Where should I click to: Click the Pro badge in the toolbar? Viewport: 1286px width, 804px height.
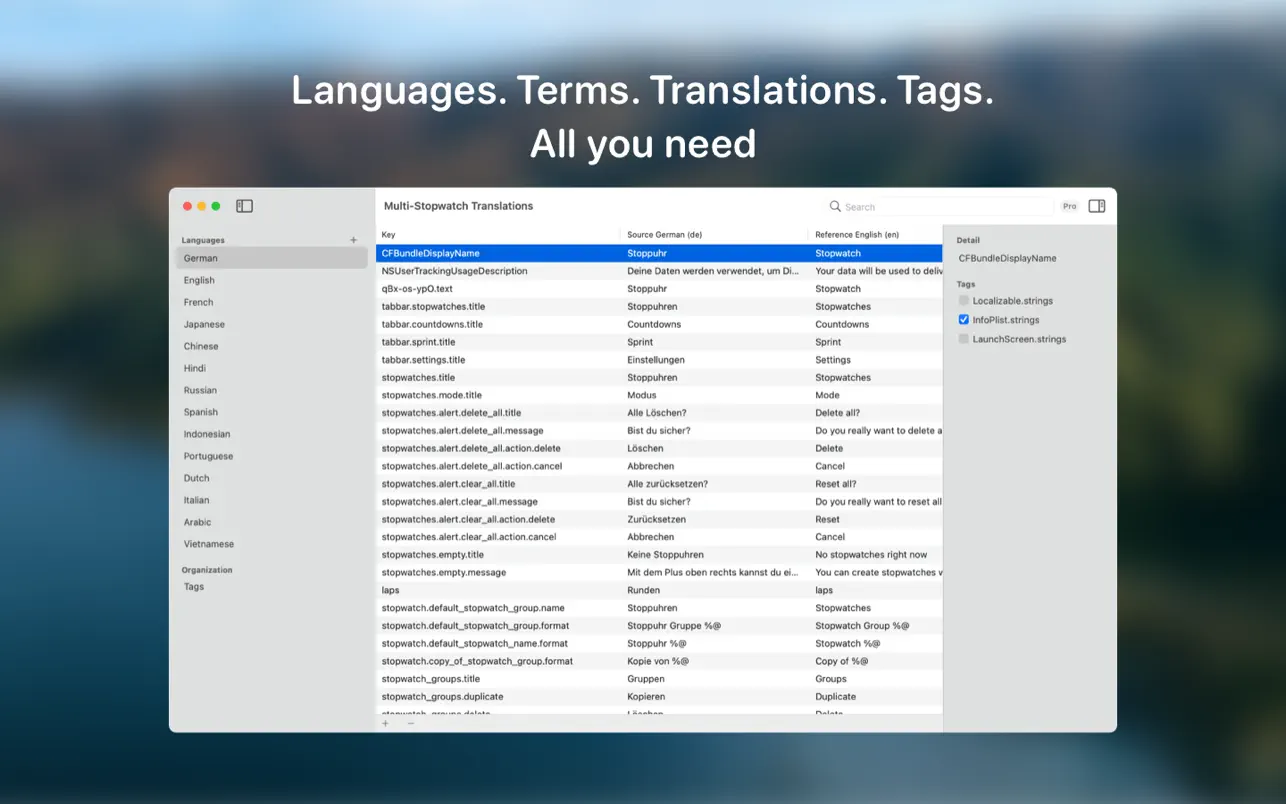click(x=1069, y=206)
